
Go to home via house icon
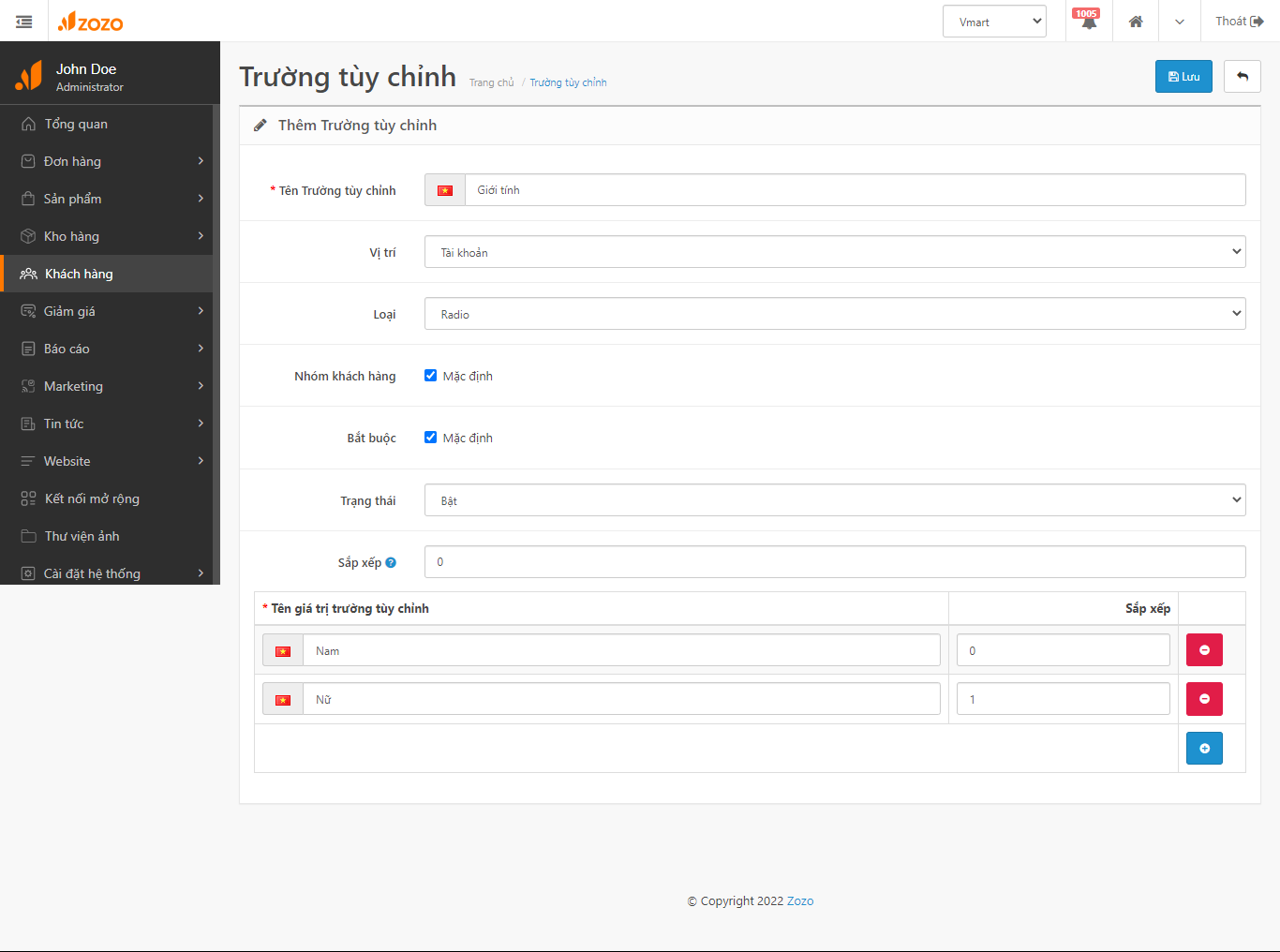pyautogui.click(x=1136, y=22)
